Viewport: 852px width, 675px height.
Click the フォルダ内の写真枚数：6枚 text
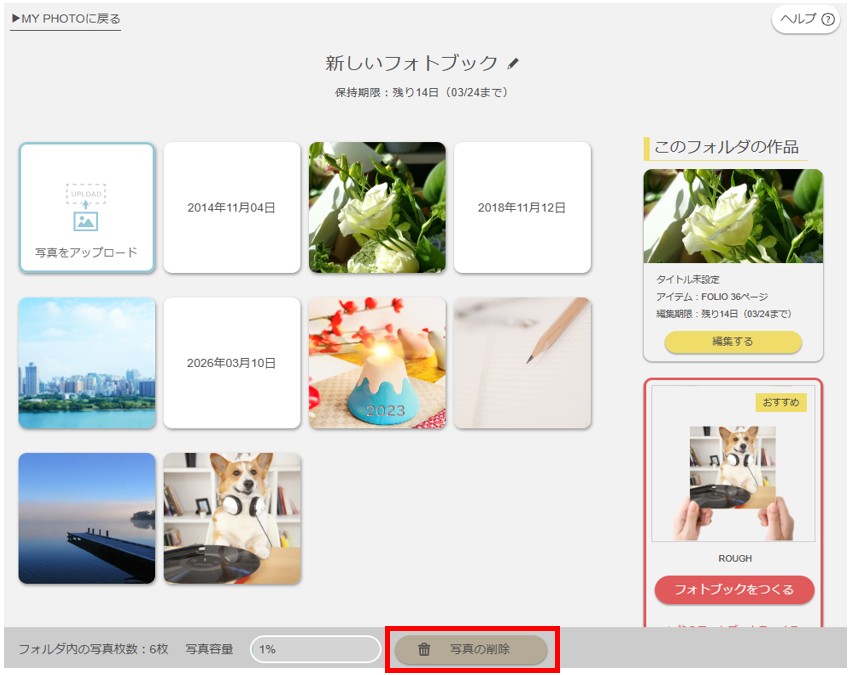[93, 649]
